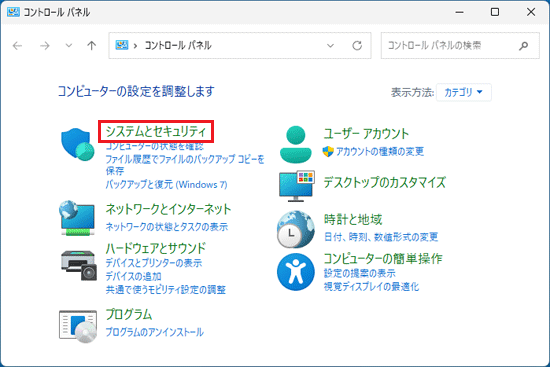Open デスクトップのカスタマイズ category link

coord(384,182)
